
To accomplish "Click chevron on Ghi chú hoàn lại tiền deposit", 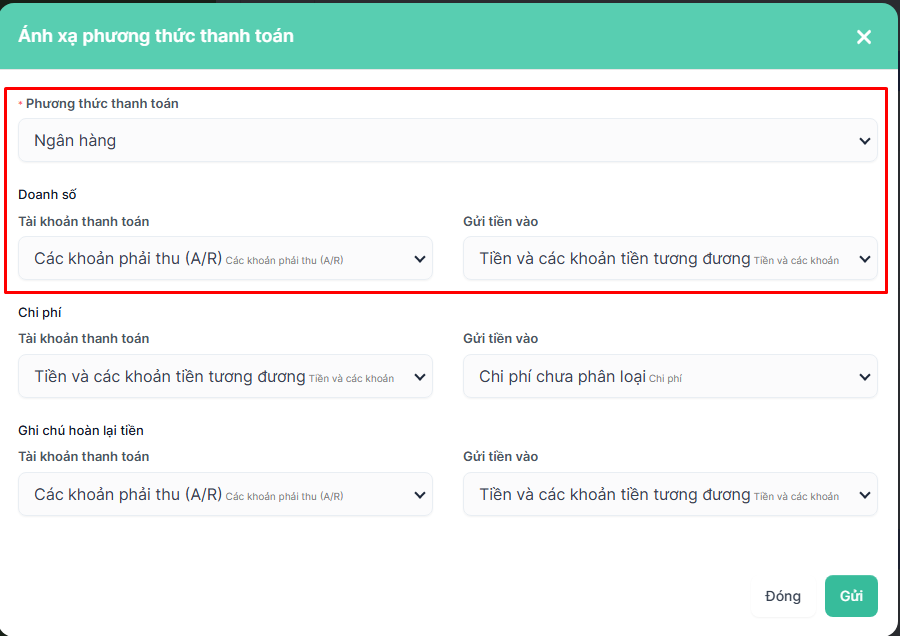I will pos(865,495).
